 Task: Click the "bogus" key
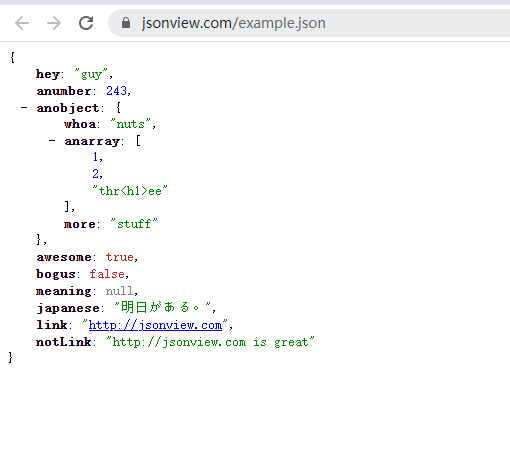(x=56, y=274)
